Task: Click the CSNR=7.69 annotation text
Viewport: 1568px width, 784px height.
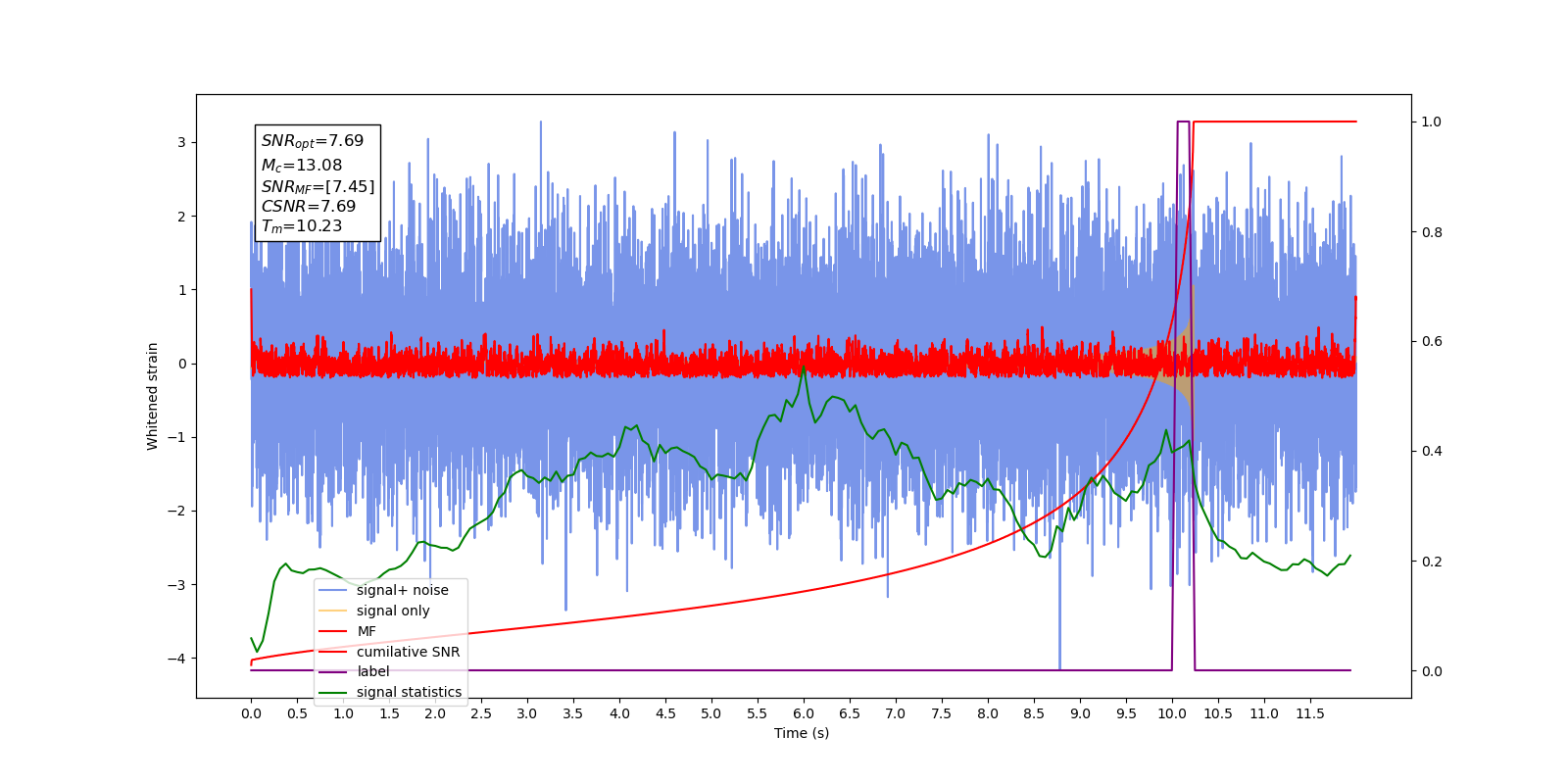Action: point(309,206)
